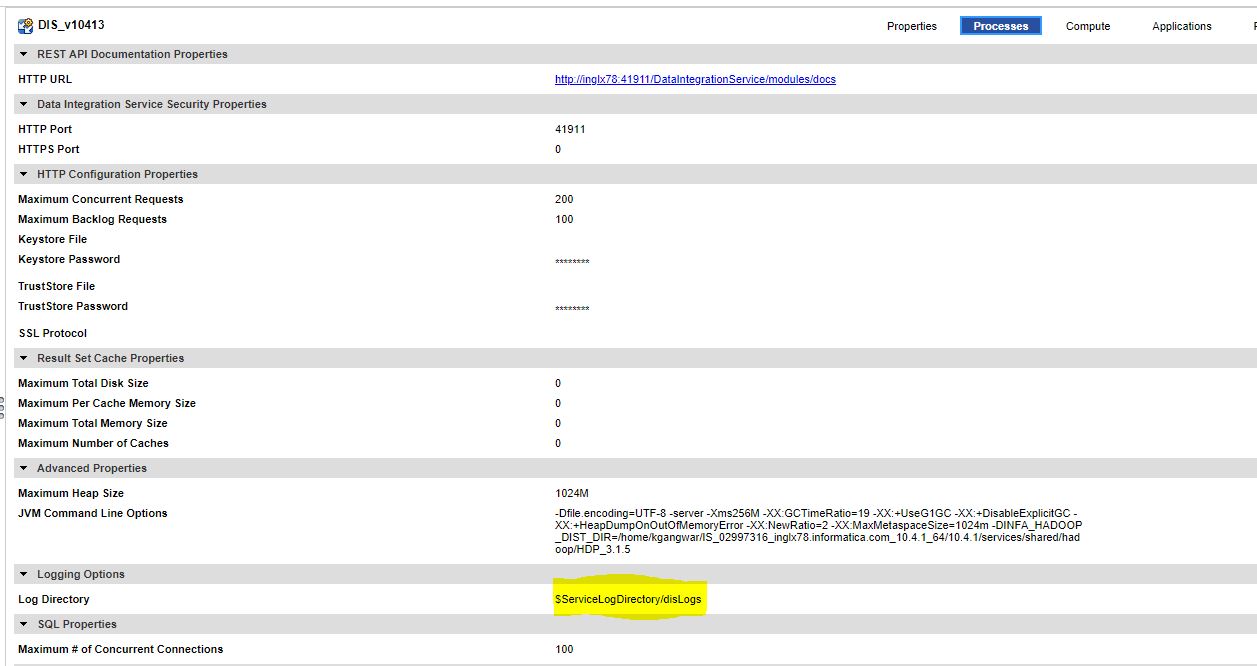Click the DIS_v10413 service icon
Screen dimensions: 1257x666
click(x=25, y=26)
